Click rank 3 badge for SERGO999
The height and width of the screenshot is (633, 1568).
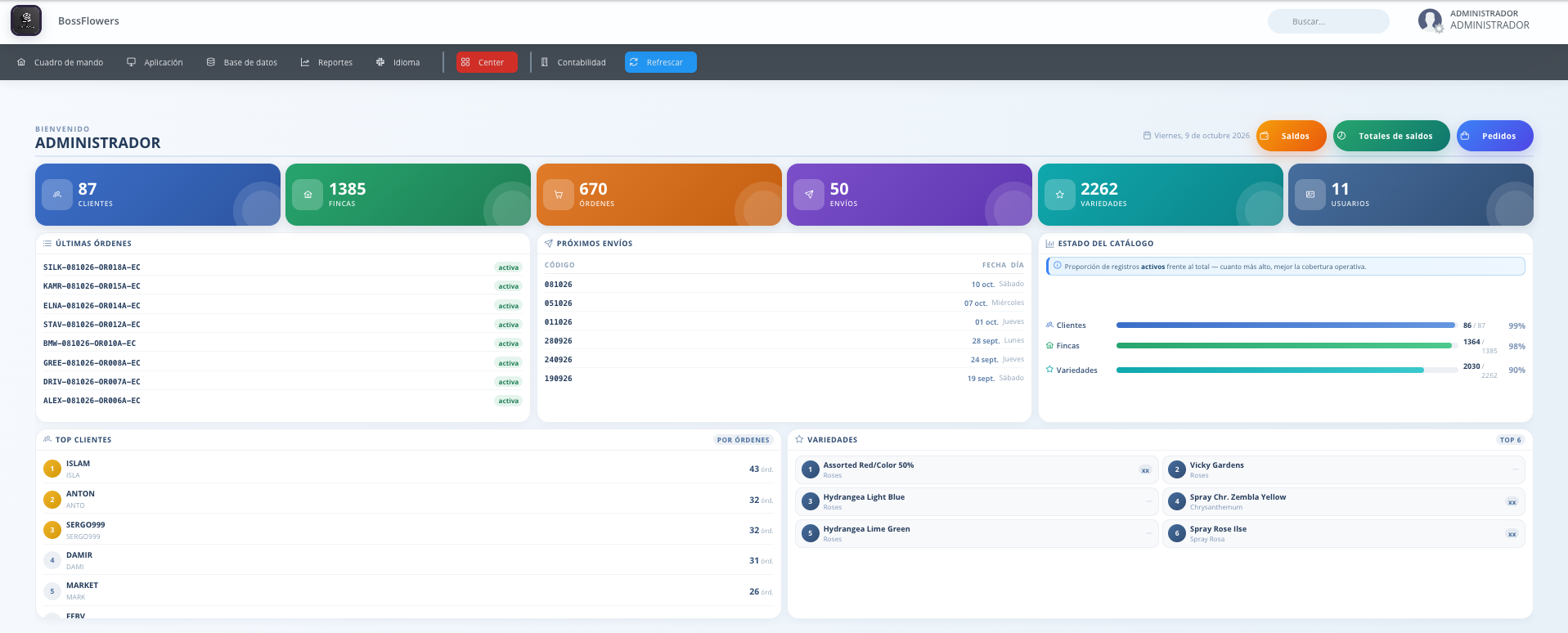[x=52, y=530]
